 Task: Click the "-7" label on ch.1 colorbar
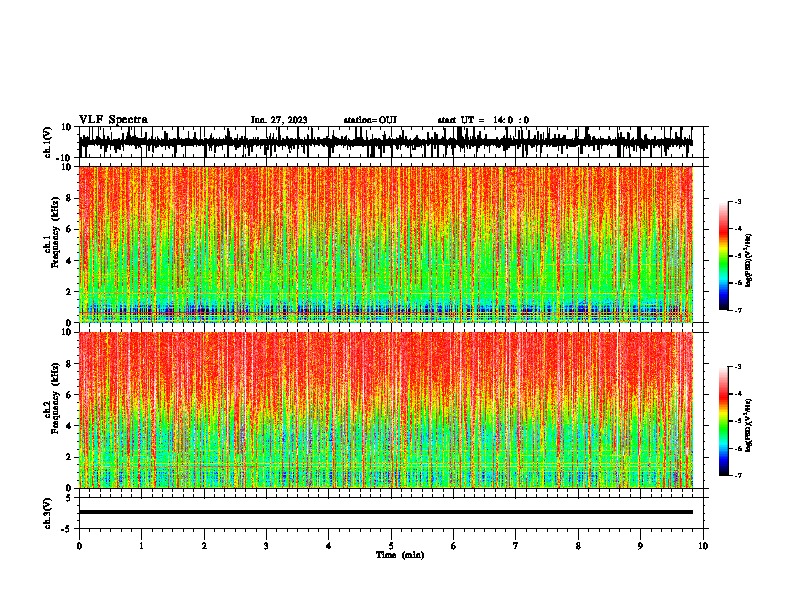738,310
